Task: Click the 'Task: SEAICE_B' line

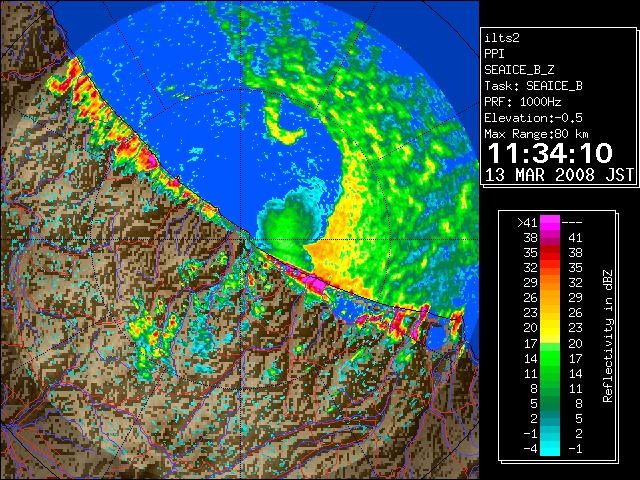Action: (533, 86)
